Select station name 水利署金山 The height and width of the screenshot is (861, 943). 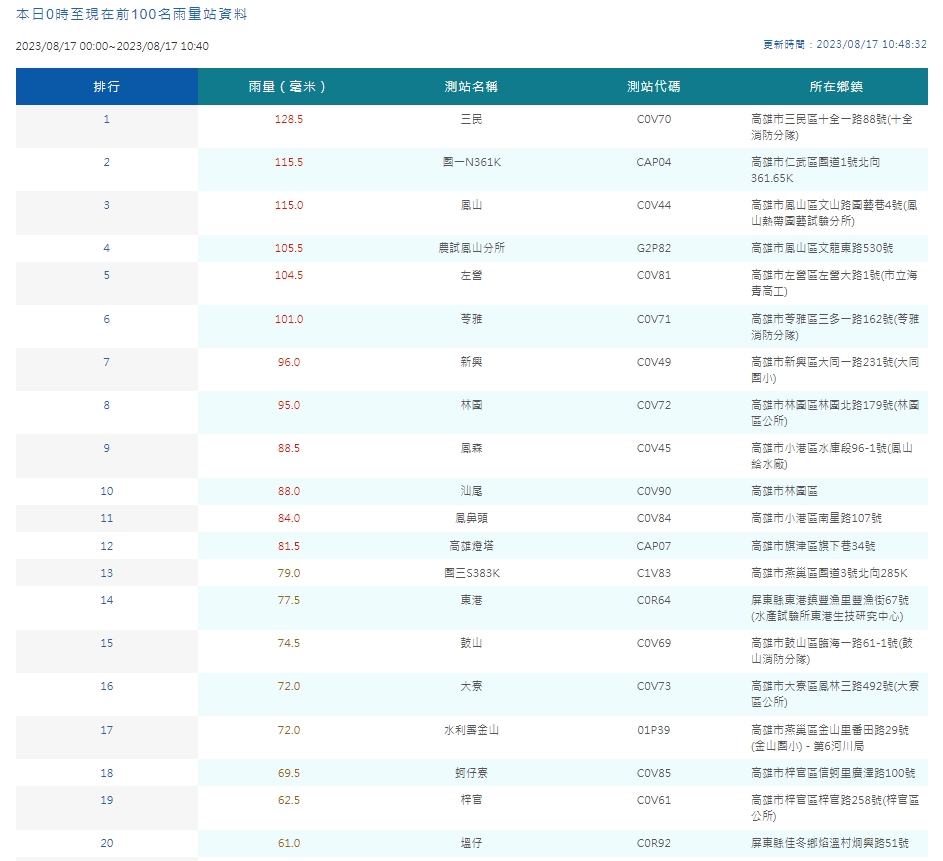pos(472,730)
